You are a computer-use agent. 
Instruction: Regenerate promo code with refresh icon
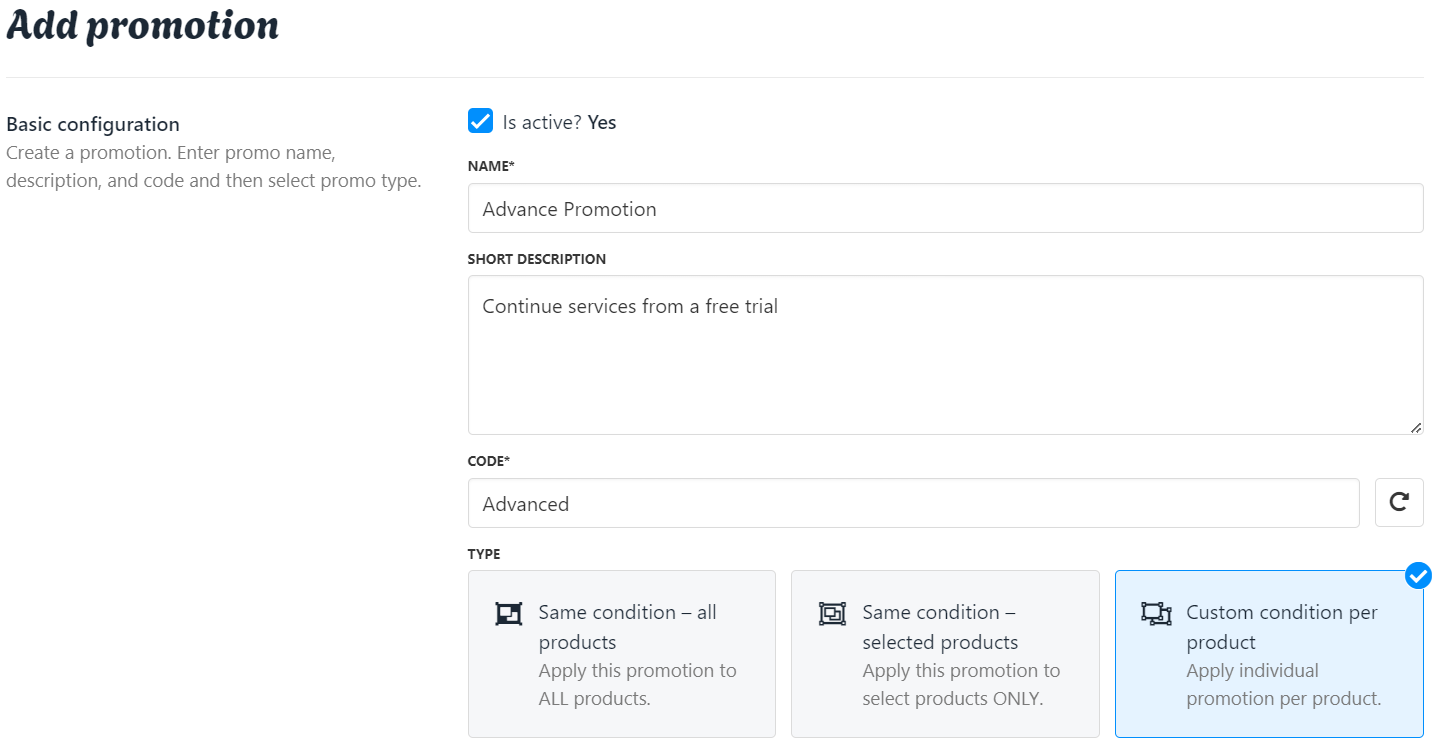(x=1399, y=502)
